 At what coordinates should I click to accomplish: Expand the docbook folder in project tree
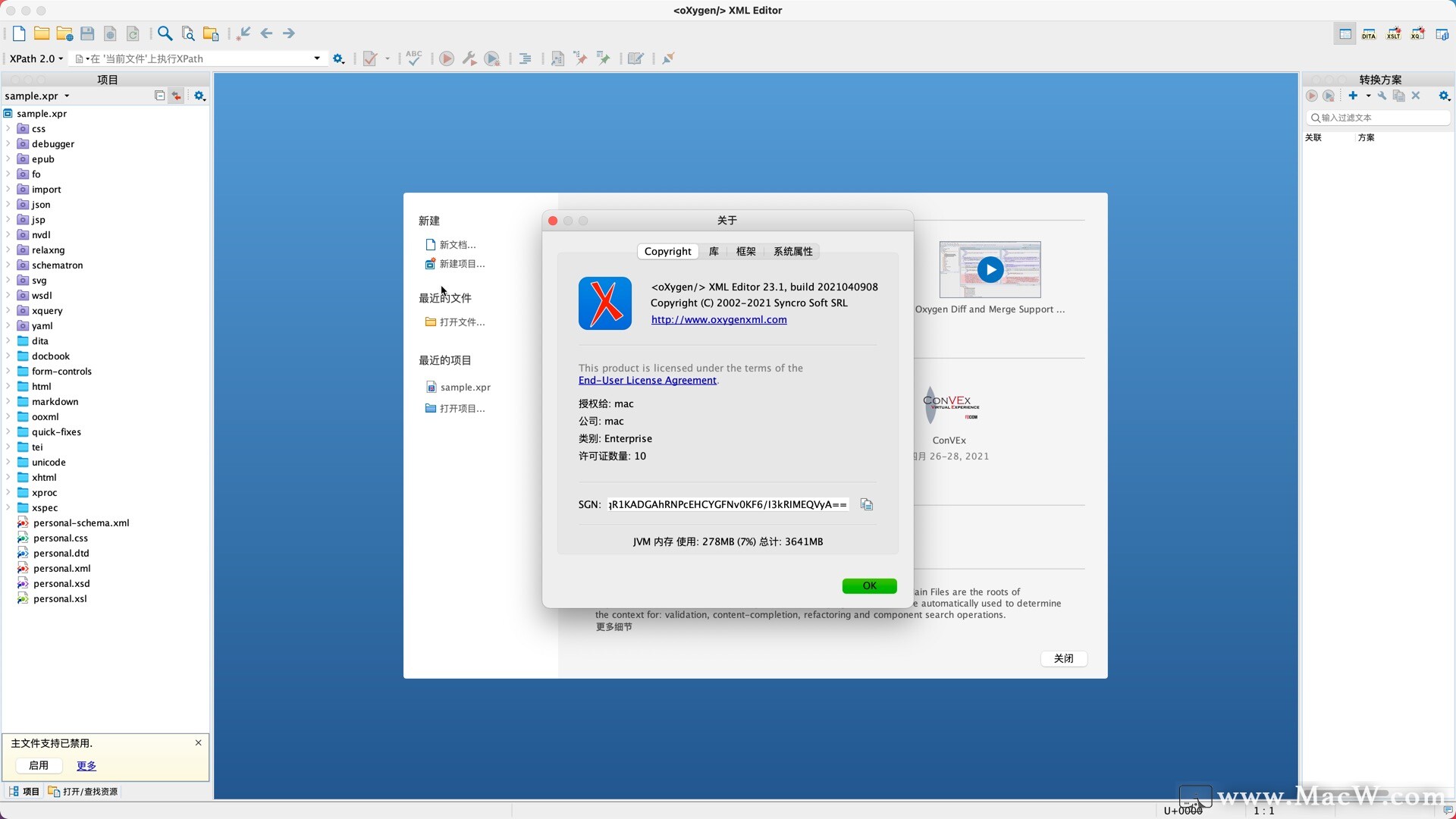pos(8,356)
